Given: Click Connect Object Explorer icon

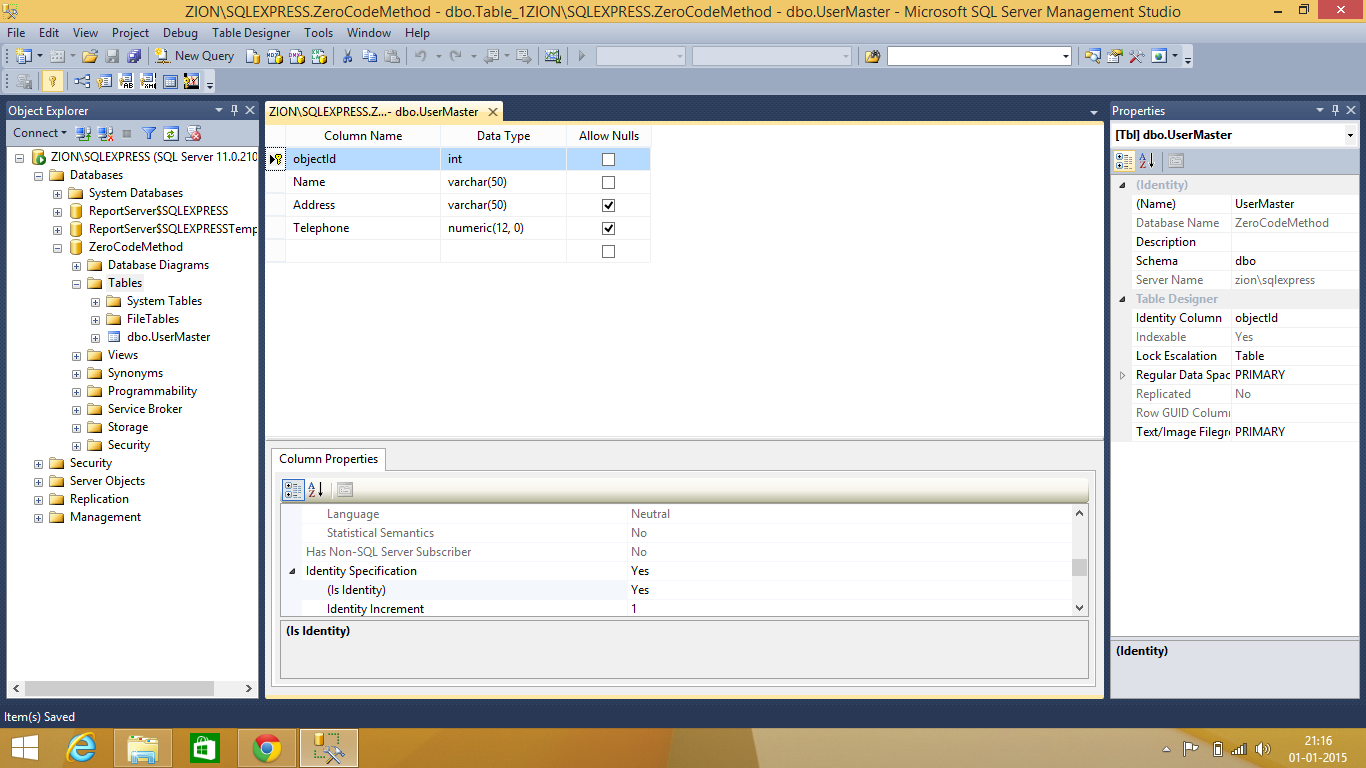Looking at the screenshot, I should 84,133.
